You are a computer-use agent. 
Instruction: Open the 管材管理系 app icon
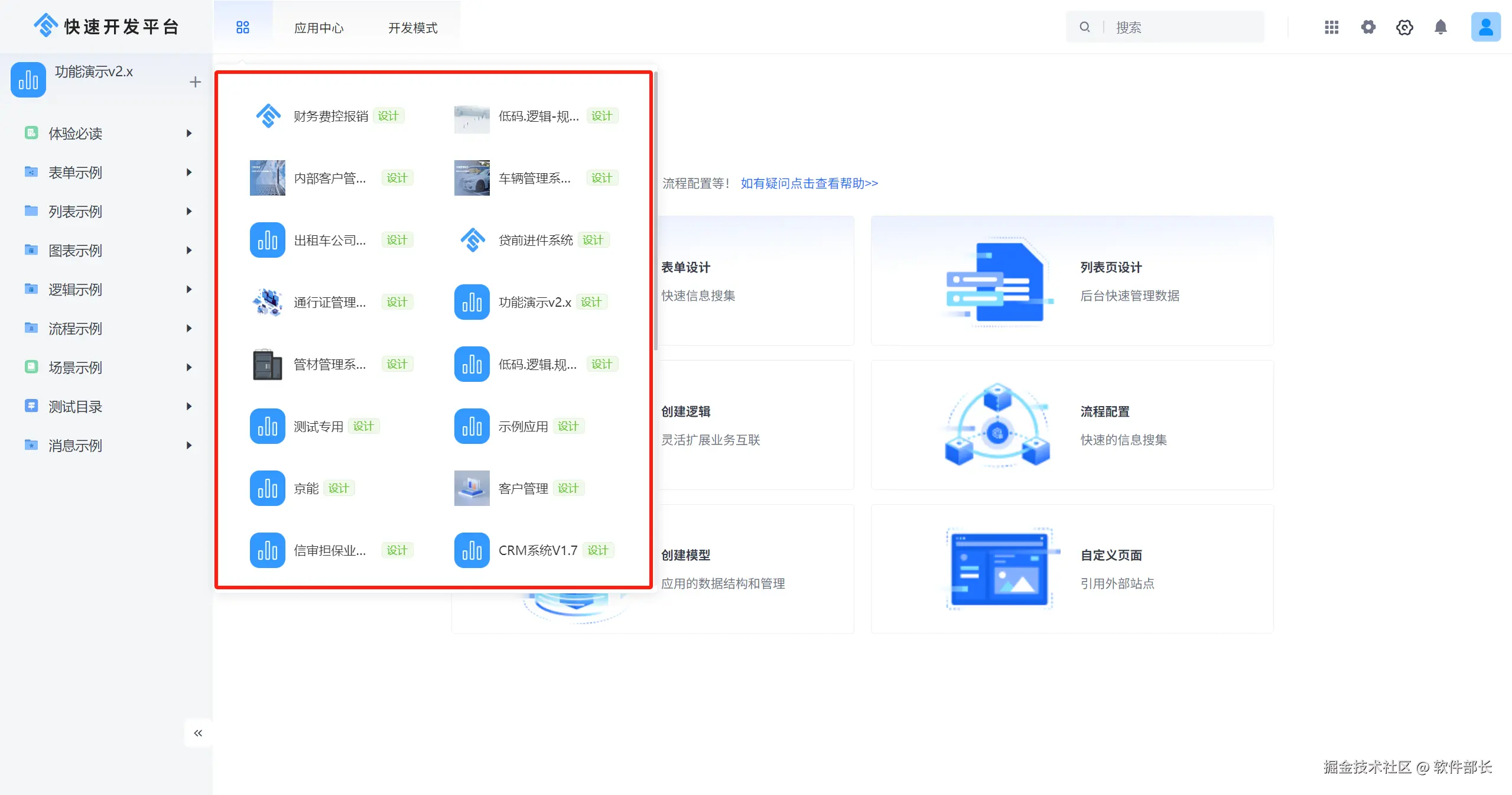pos(268,364)
